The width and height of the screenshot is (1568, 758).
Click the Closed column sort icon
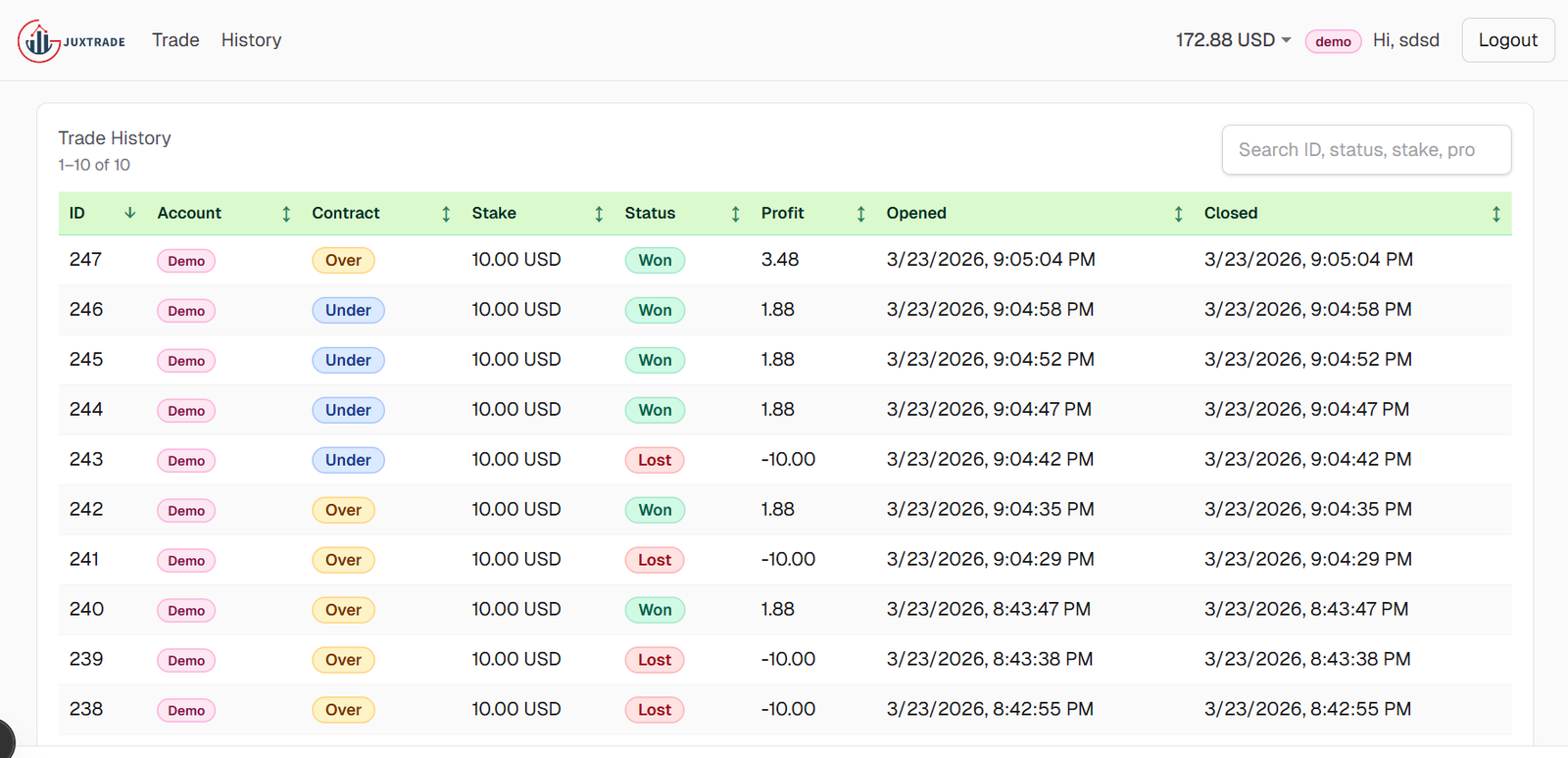click(1495, 214)
